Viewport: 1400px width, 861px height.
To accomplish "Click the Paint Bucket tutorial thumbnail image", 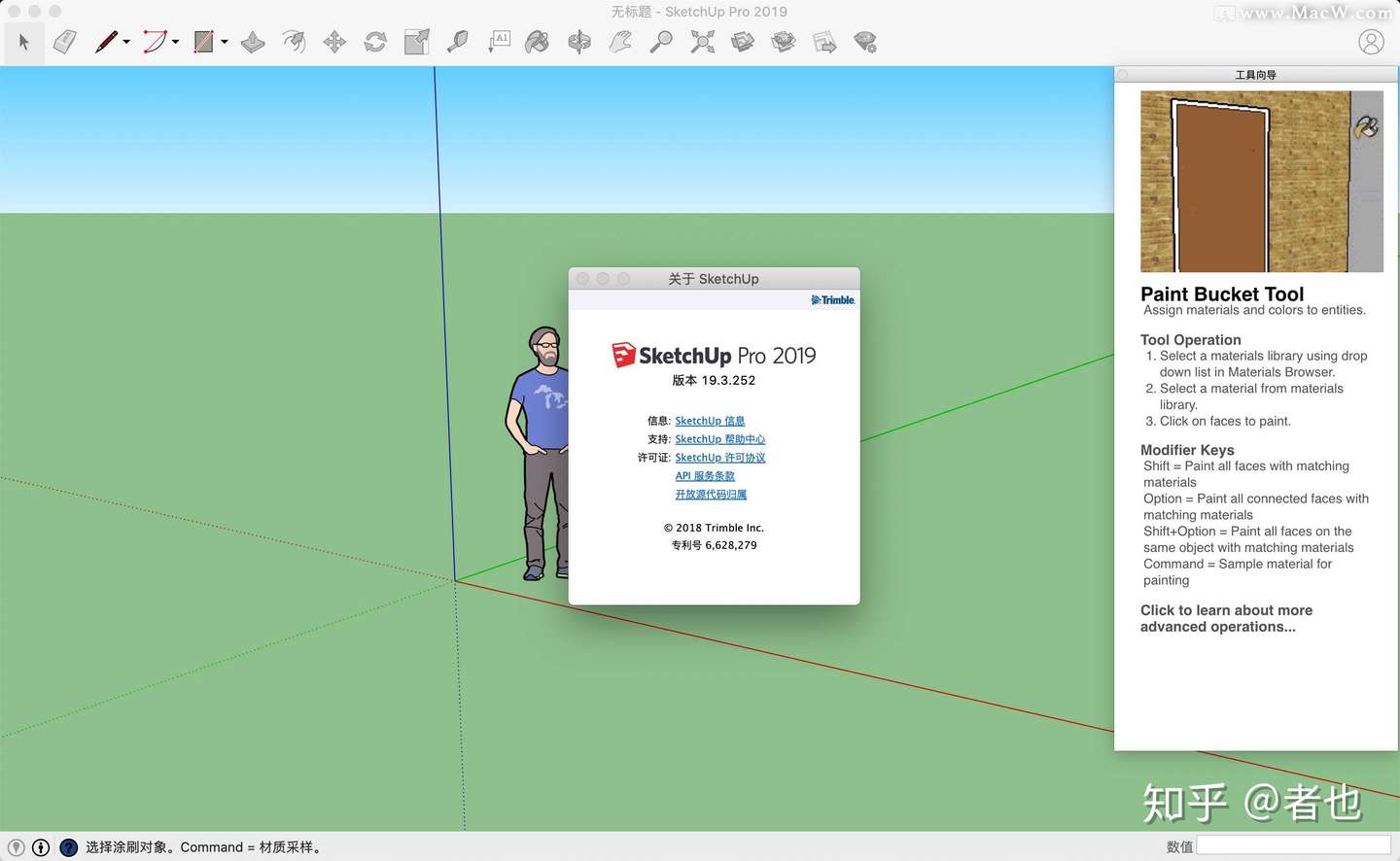I will 1262,182.
